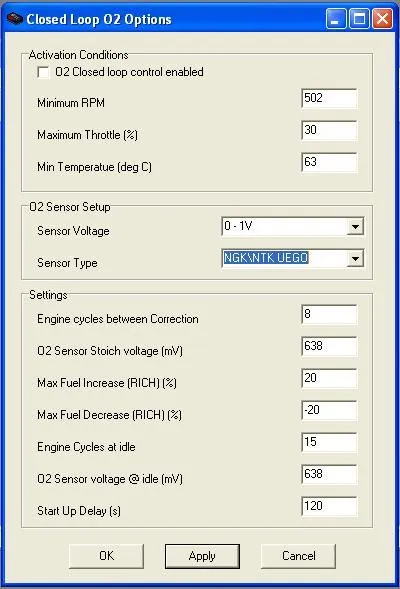Expand the Sensor Type dropdown arrow
Viewport: 400px width, 589px height.
[355, 258]
